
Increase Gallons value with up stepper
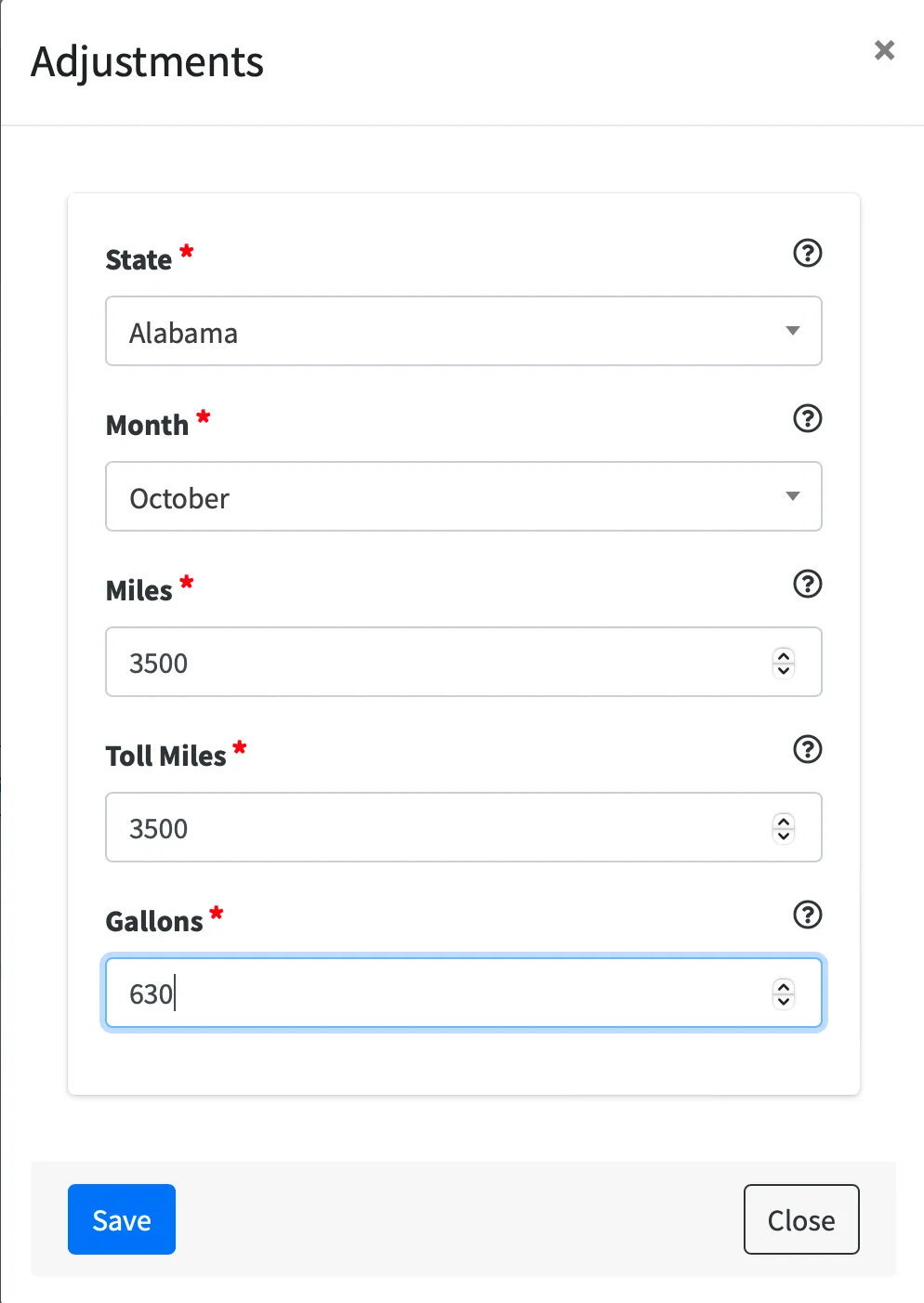(x=784, y=986)
